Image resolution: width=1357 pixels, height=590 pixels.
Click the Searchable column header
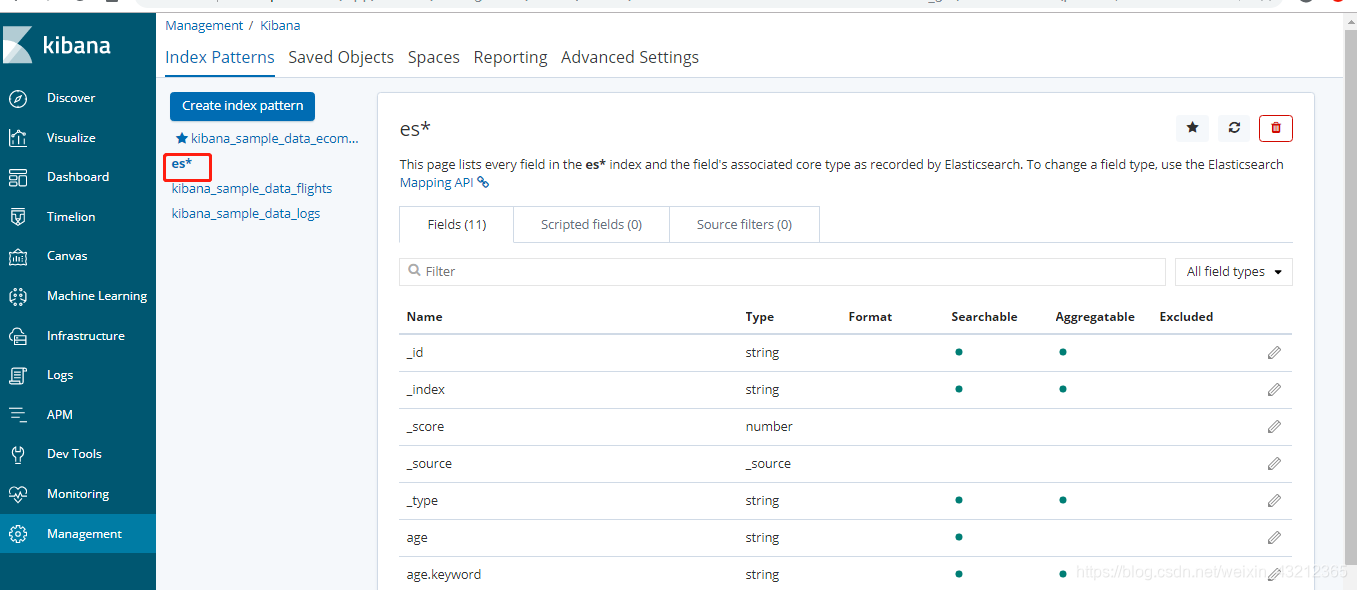pos(984,317)
